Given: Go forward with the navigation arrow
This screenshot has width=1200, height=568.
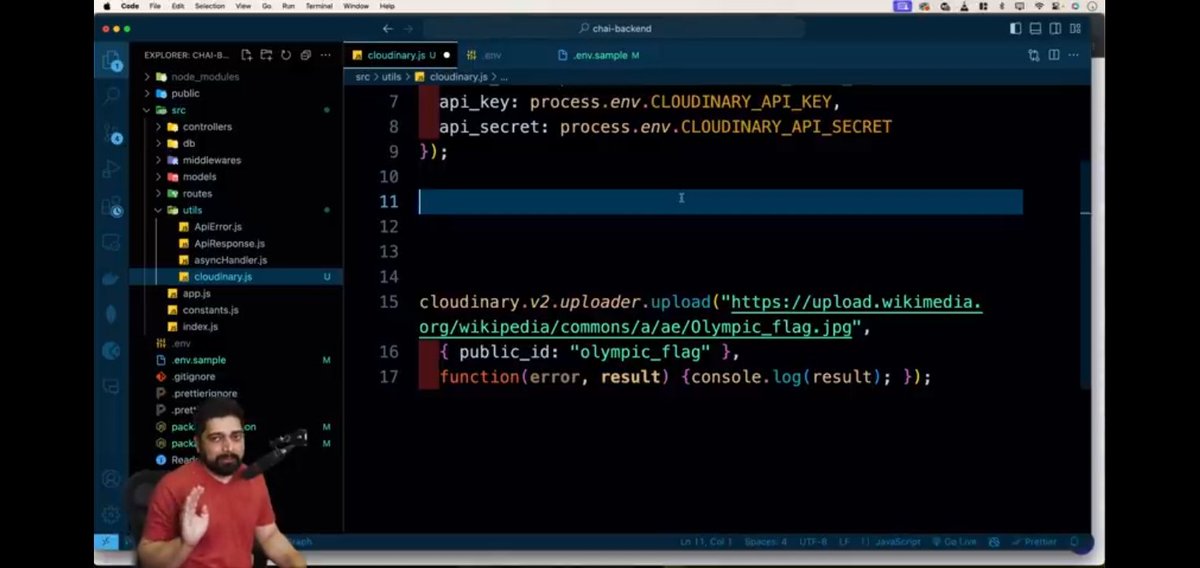Looking at the screenshot, I should click(x=408, y=29).
